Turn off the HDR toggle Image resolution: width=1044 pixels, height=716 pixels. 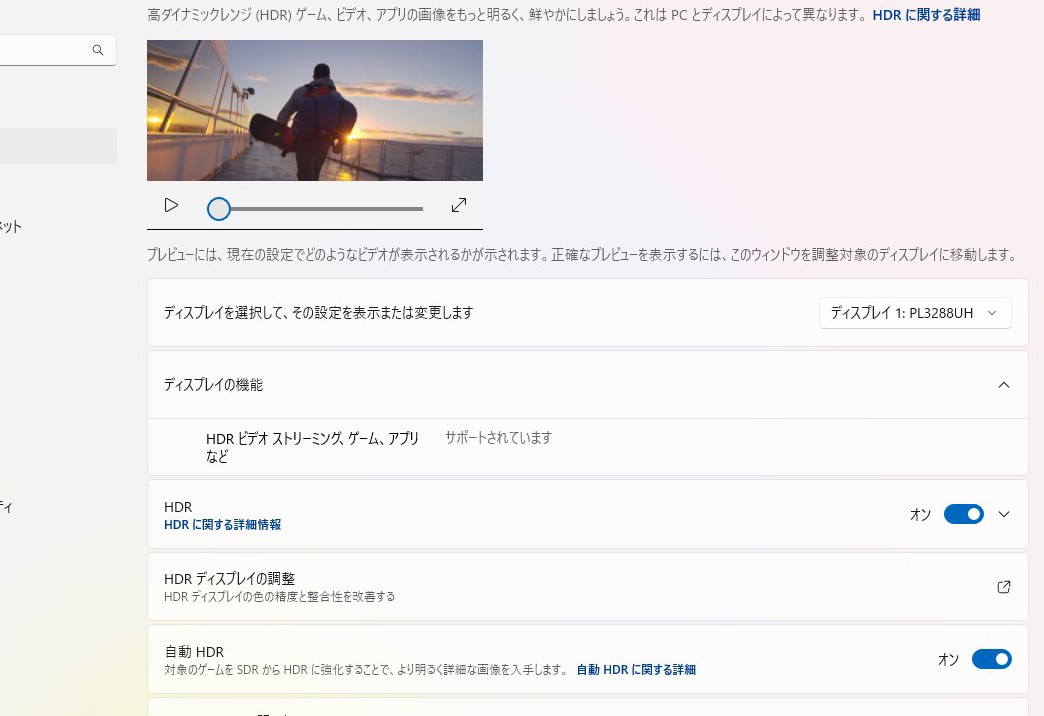[963, 514]
